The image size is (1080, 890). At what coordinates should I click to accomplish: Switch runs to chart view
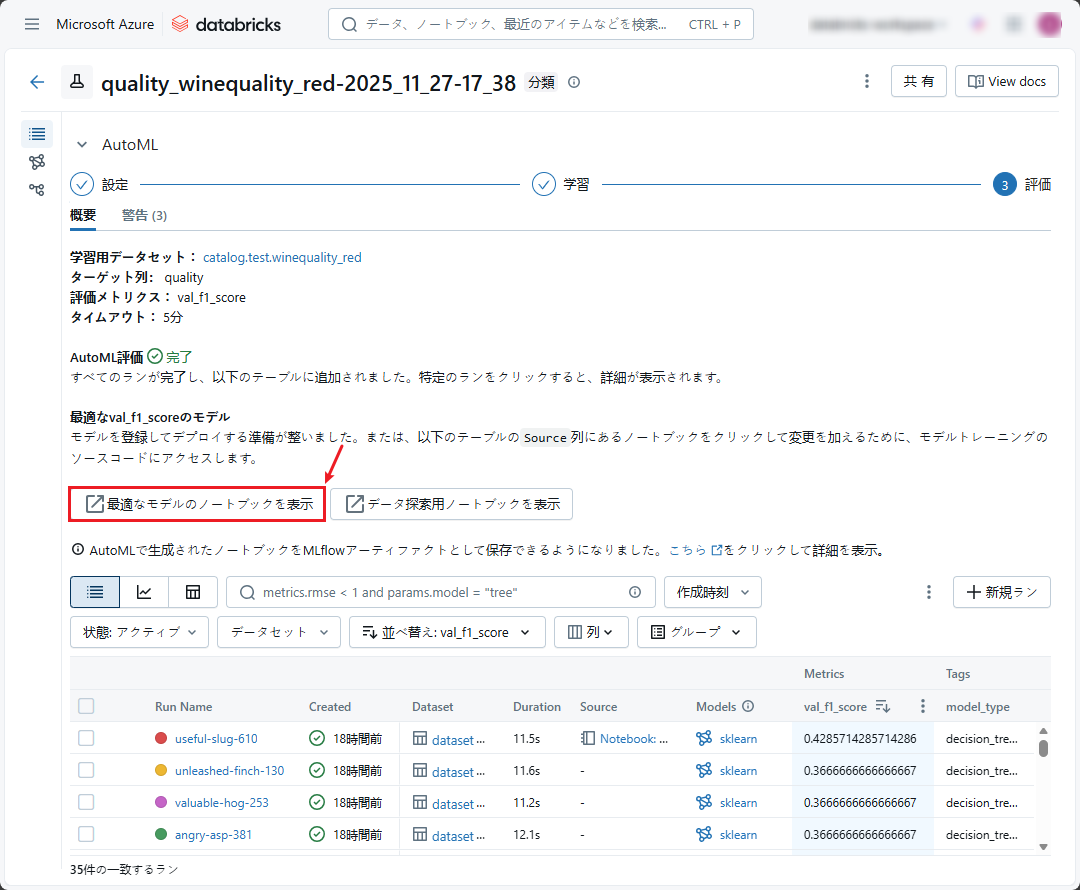click(144, 592)
